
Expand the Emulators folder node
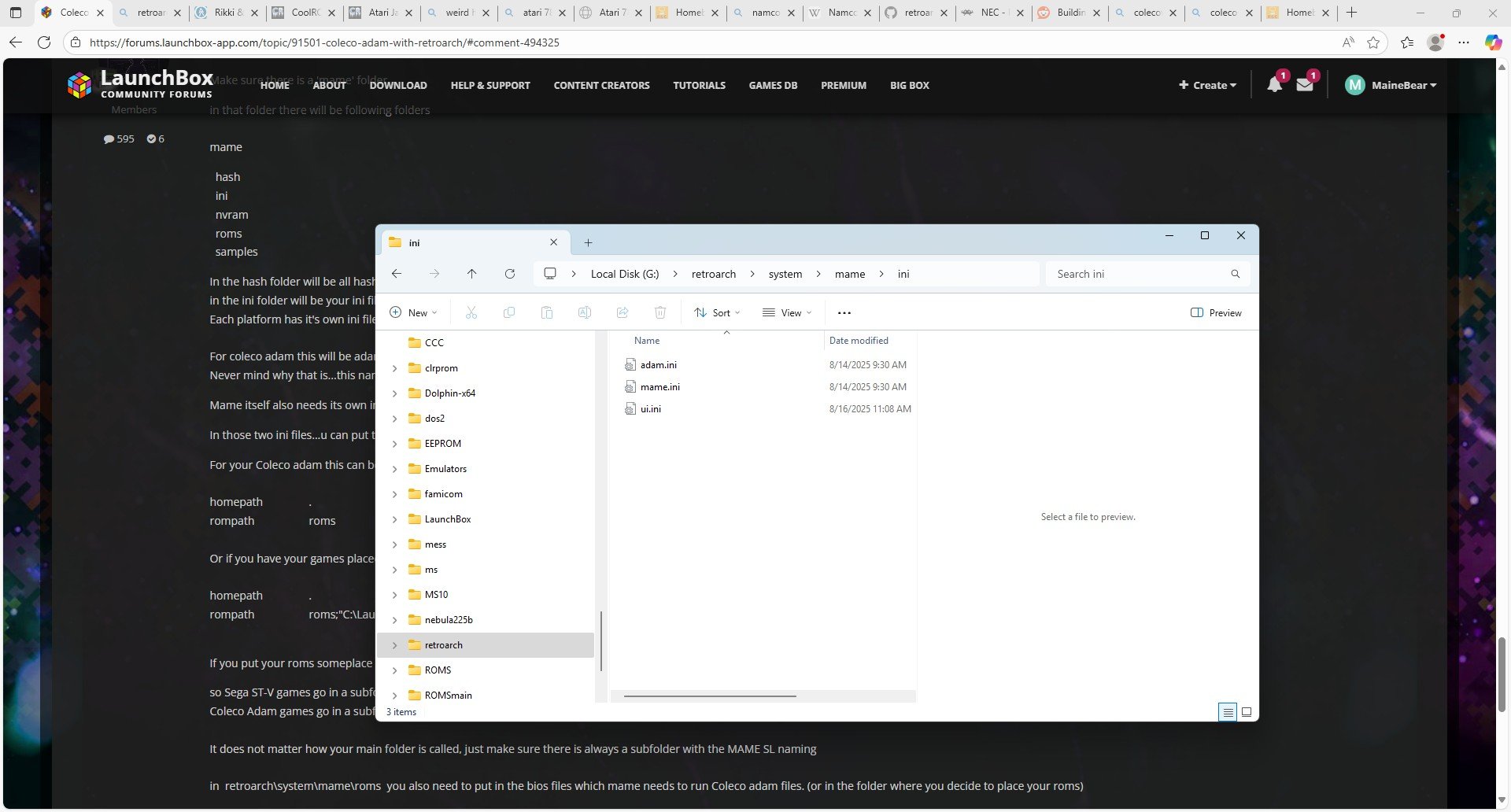[x=394, y=469]
